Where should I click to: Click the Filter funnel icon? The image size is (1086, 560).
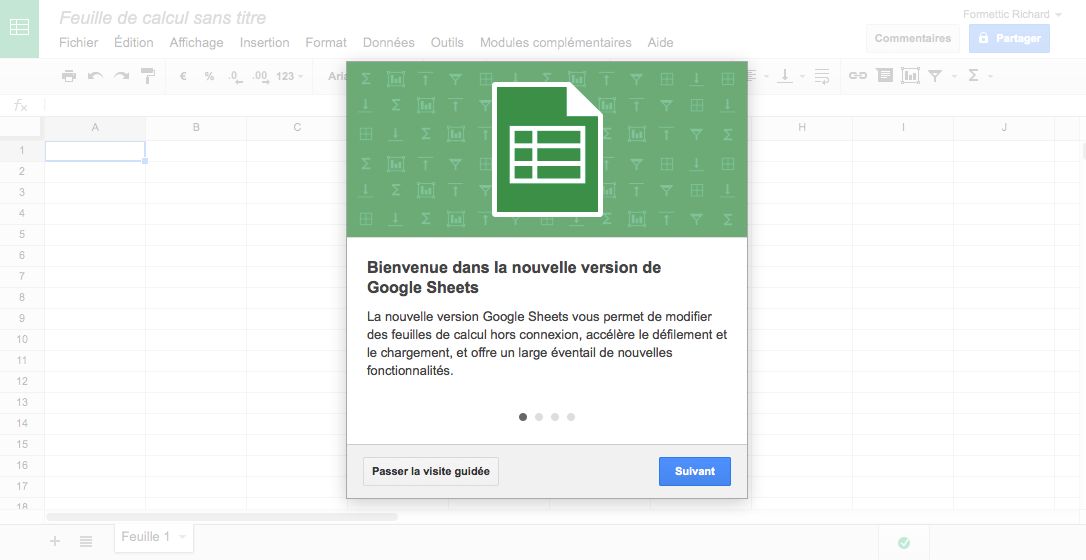click(x=936, y=76)
